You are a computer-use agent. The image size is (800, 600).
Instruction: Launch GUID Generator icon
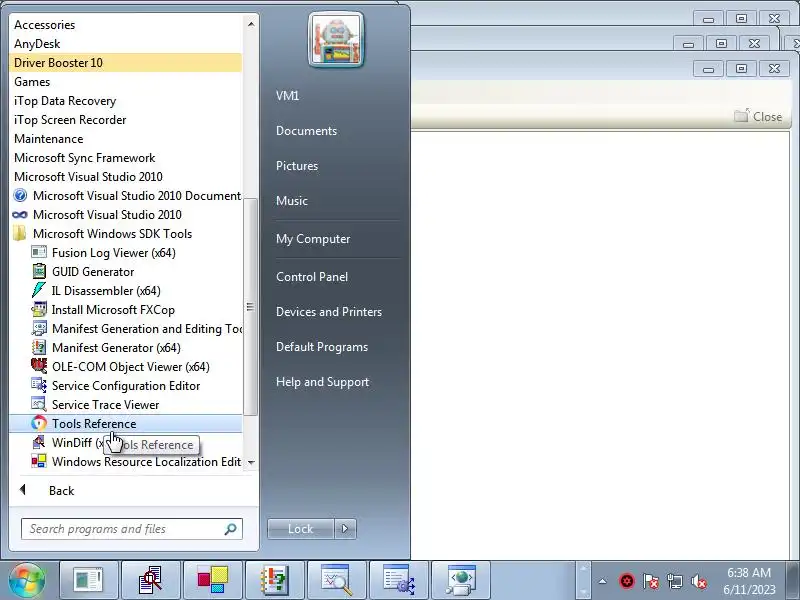point(39,271)
